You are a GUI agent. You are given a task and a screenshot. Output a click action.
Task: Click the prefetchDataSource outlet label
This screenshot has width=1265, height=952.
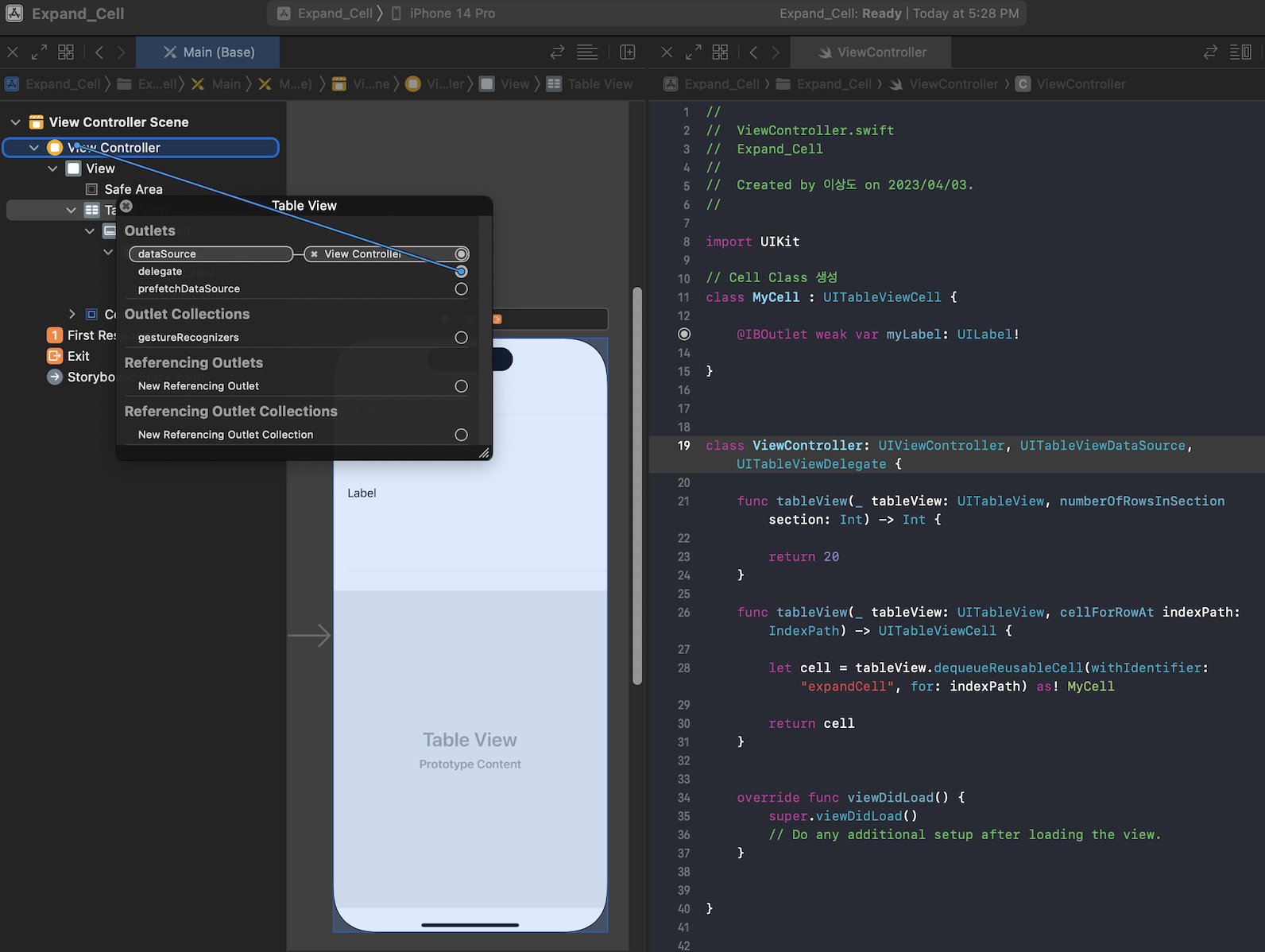[189, 289]
